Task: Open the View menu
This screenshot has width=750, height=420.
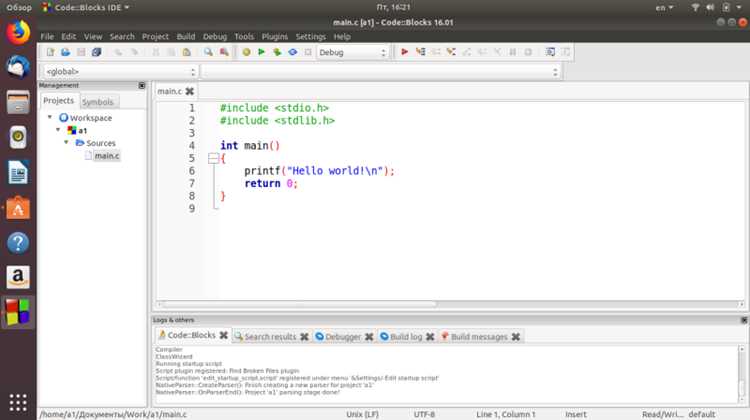Action: pyautogui.click(x=93, y=36)
